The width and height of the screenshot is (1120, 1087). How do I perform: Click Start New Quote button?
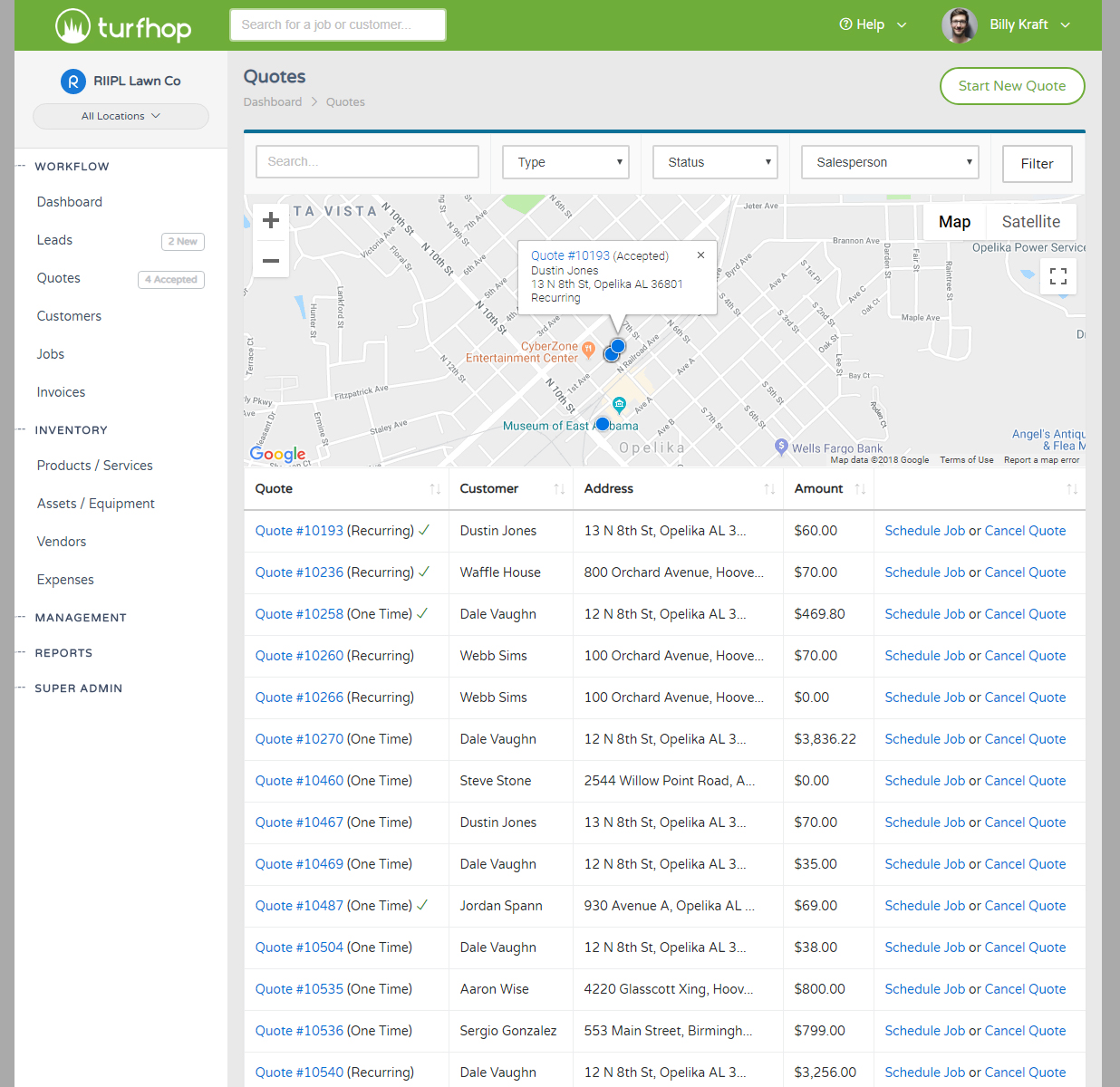[x=1011, y=86]
